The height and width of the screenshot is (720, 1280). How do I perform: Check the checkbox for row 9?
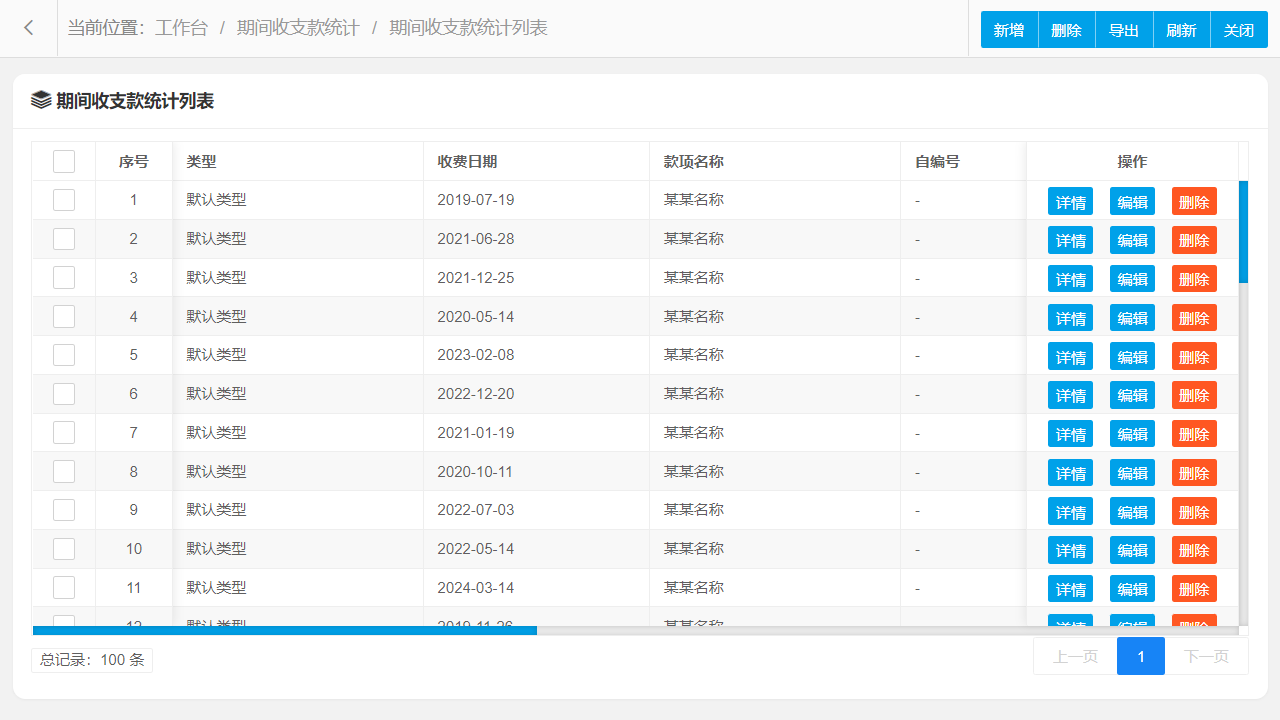click(64, 510)
